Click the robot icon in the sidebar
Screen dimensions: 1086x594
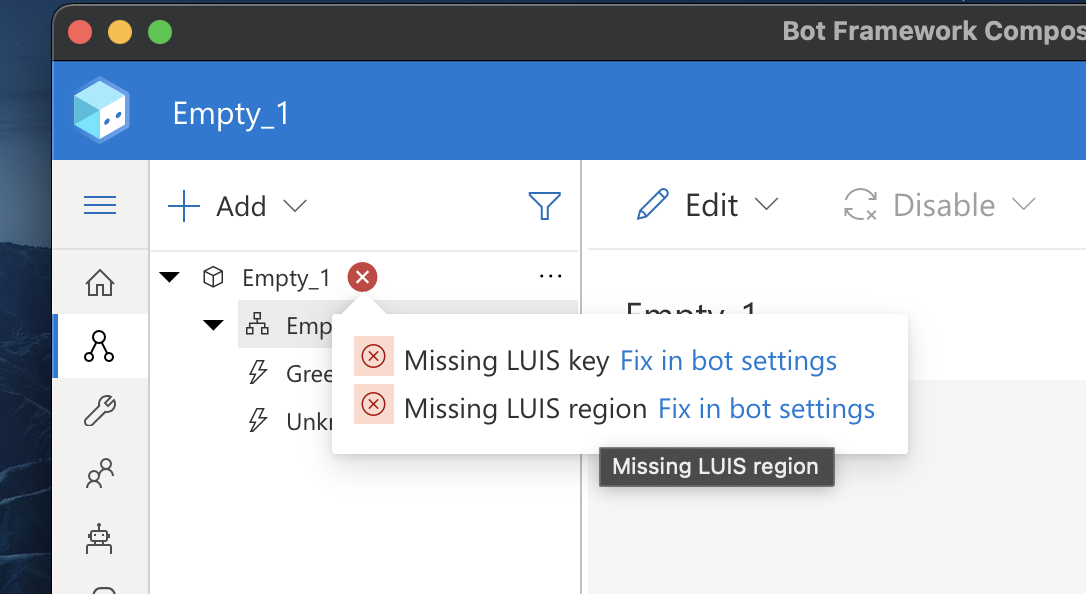99,538
